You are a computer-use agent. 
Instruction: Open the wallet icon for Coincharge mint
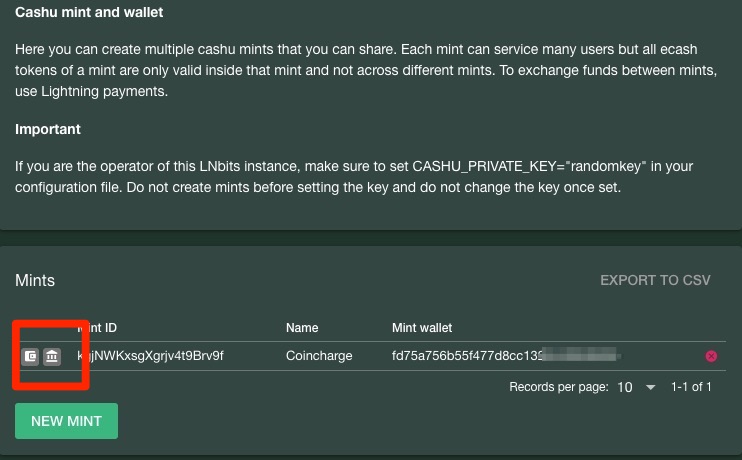[30, 356]
